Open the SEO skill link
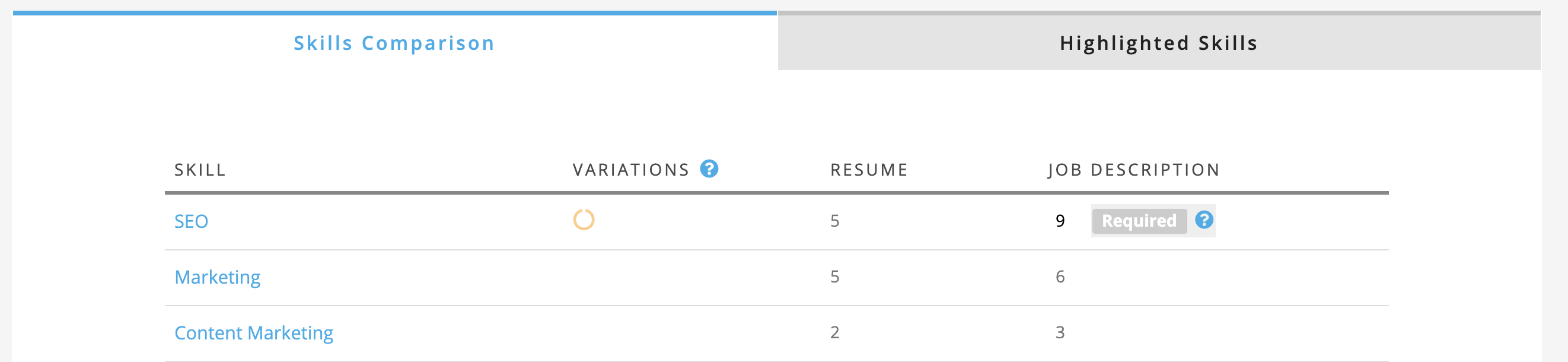Image resolution: width=1568 pixels, height=362 pixels. click(191, 221)
